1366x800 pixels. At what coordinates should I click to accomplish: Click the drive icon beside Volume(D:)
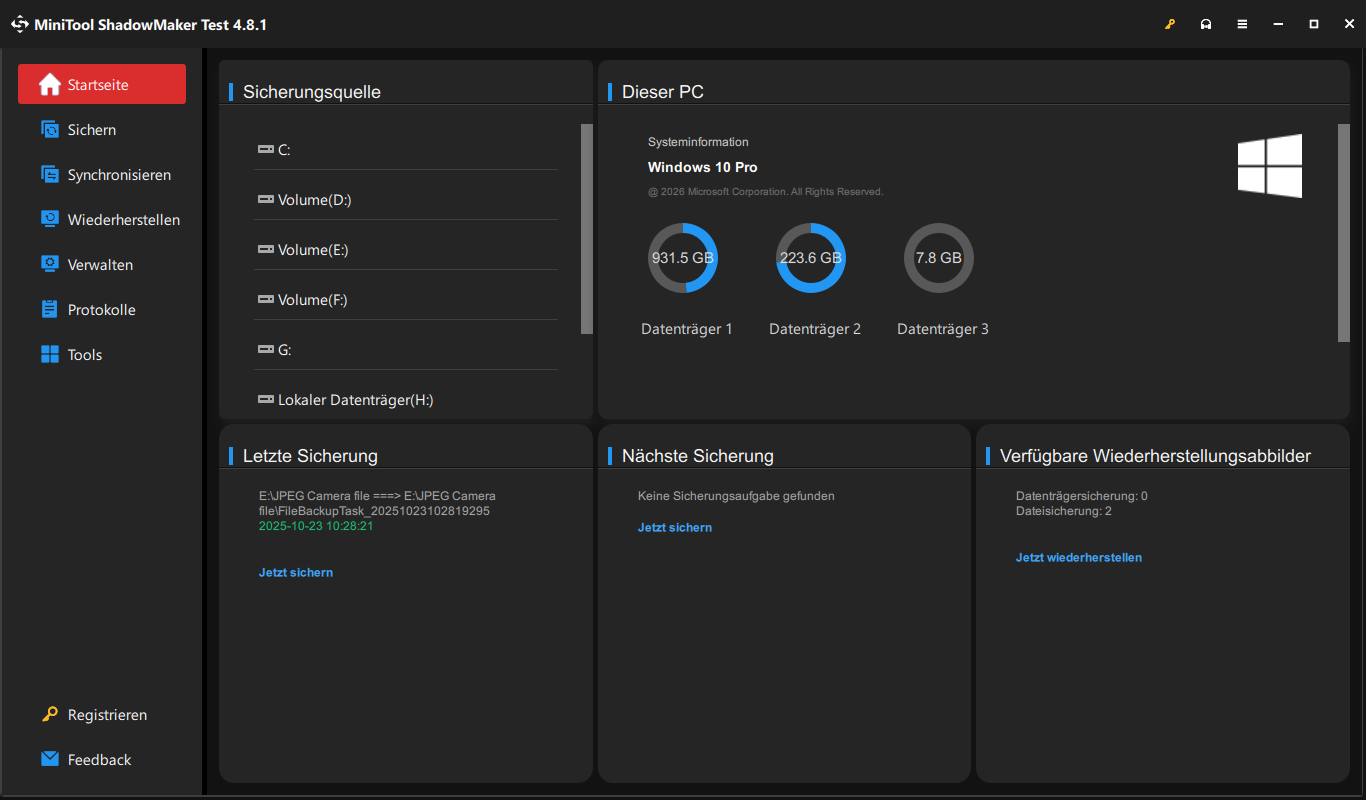pos(265,199)
